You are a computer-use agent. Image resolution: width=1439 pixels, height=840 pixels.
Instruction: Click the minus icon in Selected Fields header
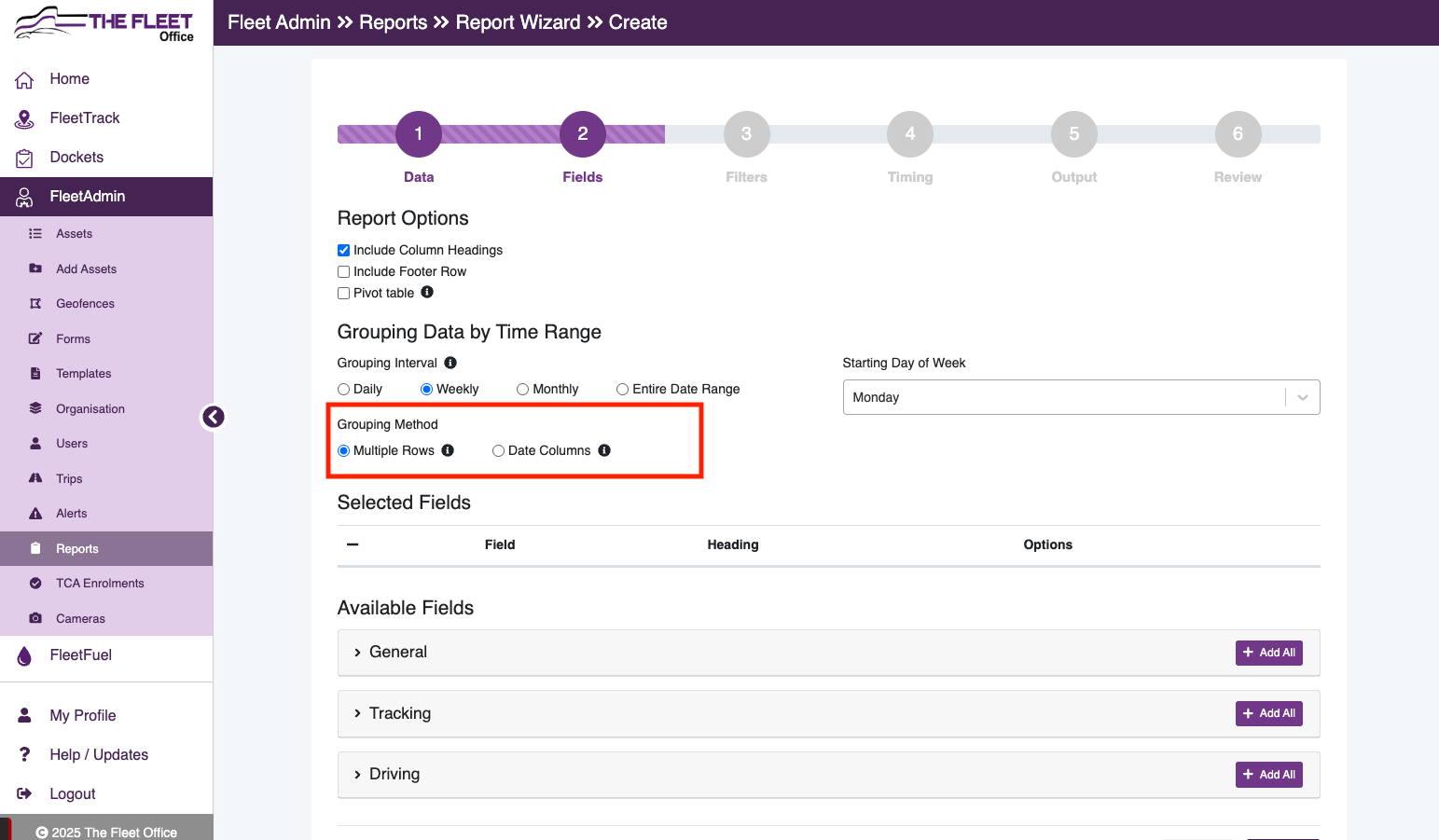coord(353,544)
